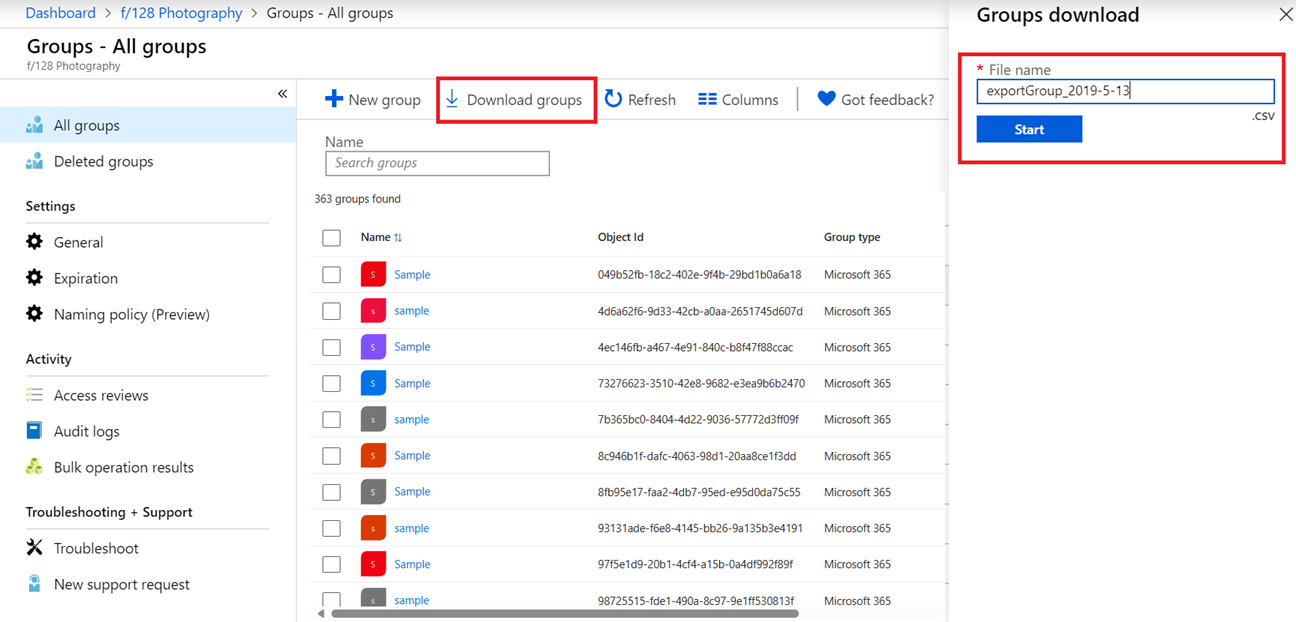This screenshot has width=1296, height=622.
Task: Toggle the select-all checkbox in header
Action: click(x=331, y=238)
